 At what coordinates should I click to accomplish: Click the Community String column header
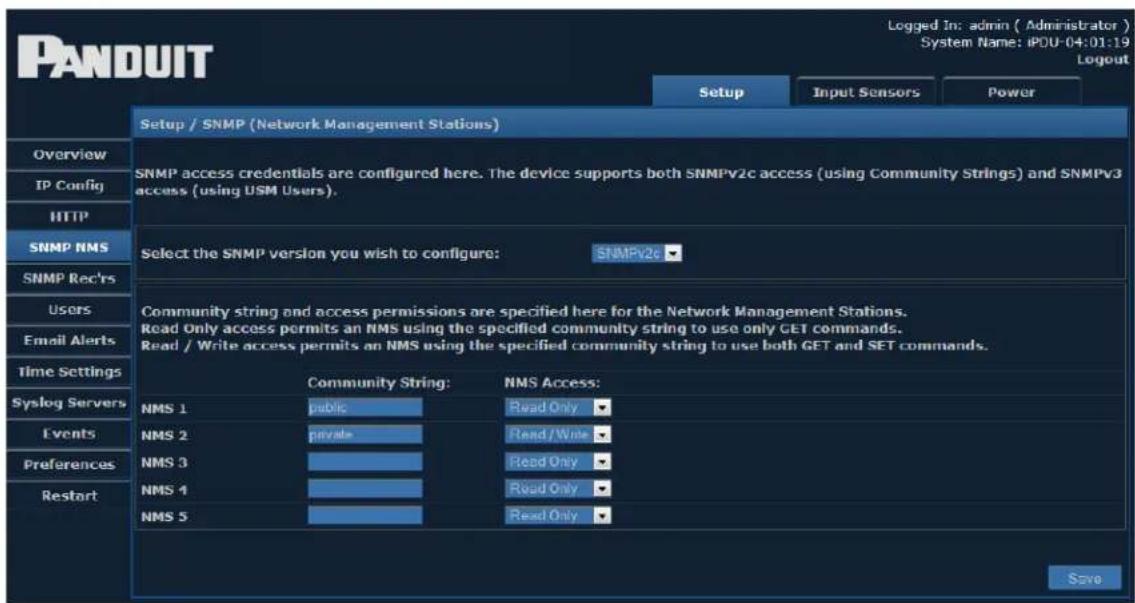point(379,383)
